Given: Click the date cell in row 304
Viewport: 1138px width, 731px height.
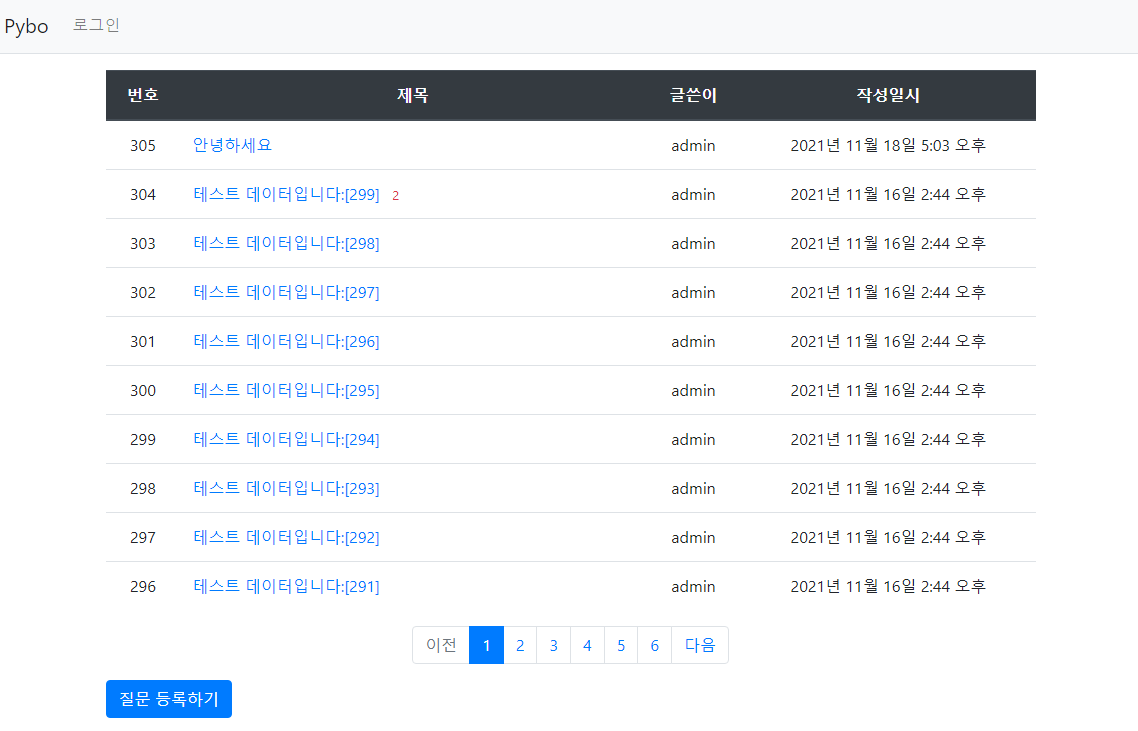Looking at the screenshot, I should [x=888, y=195].
